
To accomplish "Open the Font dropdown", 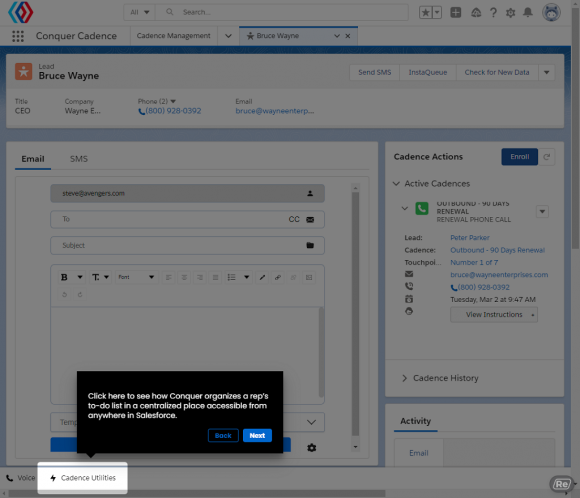I will click(x=136, y=277).
